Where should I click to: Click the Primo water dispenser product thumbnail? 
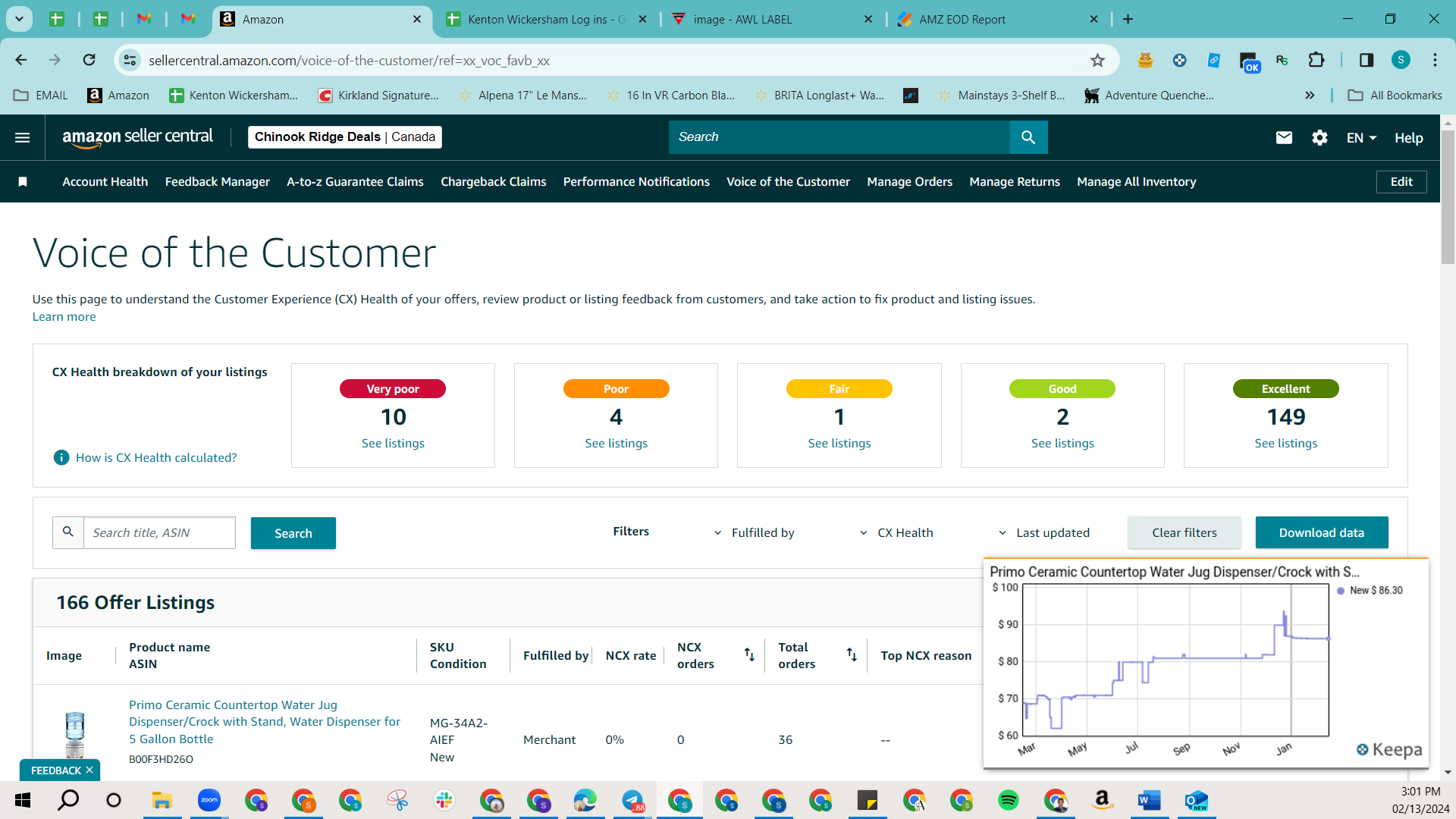pos(74,734)
